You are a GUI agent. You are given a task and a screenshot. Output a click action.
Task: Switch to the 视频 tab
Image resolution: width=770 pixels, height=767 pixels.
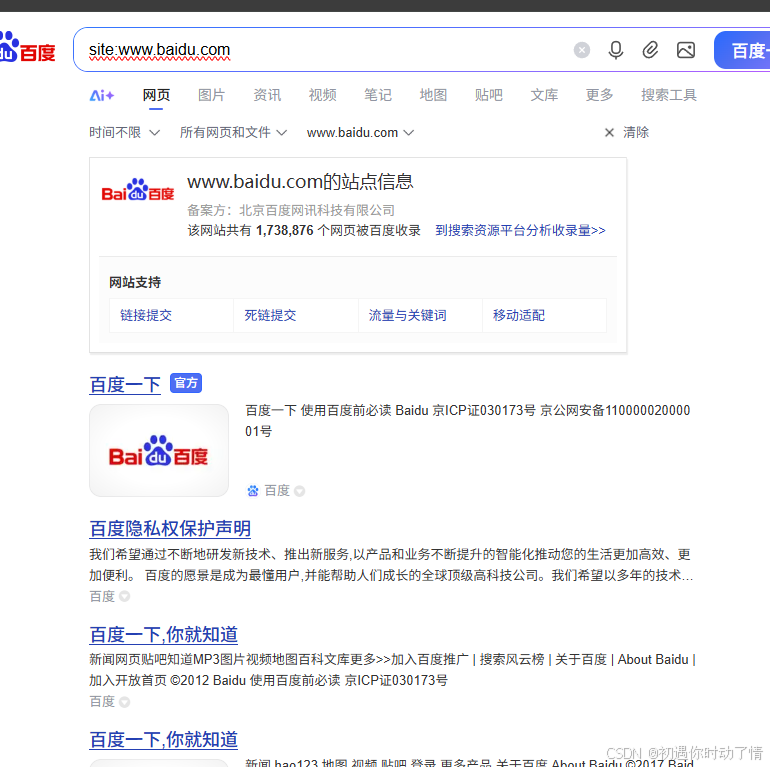pos(323,95)
